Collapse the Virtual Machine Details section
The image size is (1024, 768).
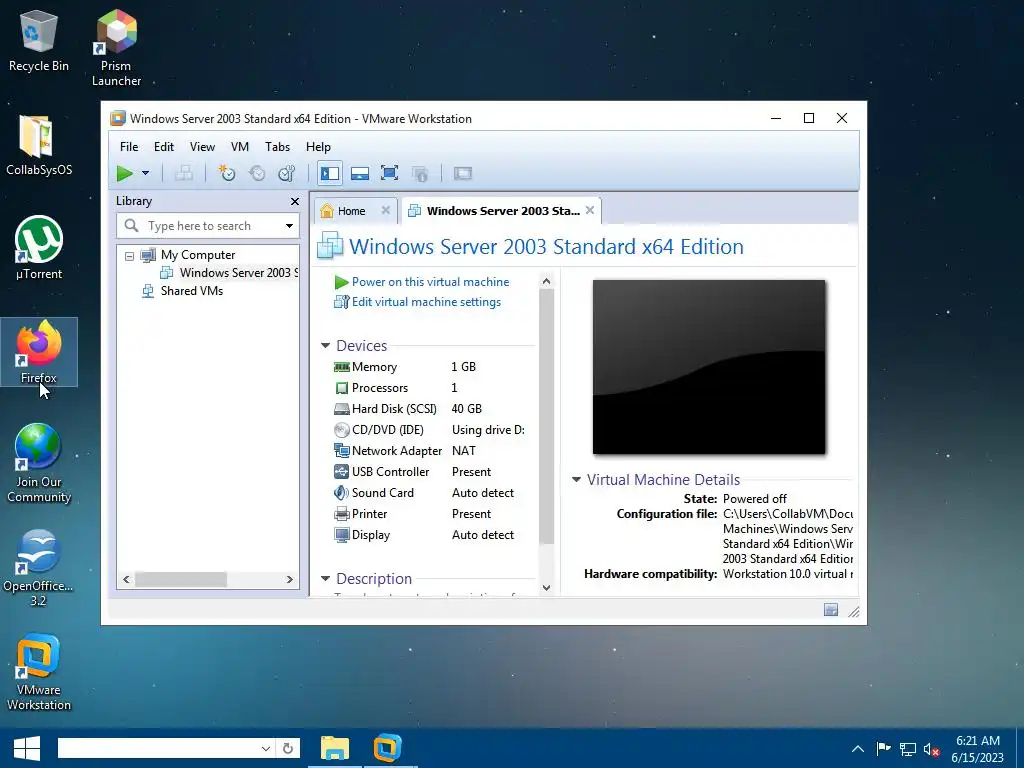(x=576, y=479)
